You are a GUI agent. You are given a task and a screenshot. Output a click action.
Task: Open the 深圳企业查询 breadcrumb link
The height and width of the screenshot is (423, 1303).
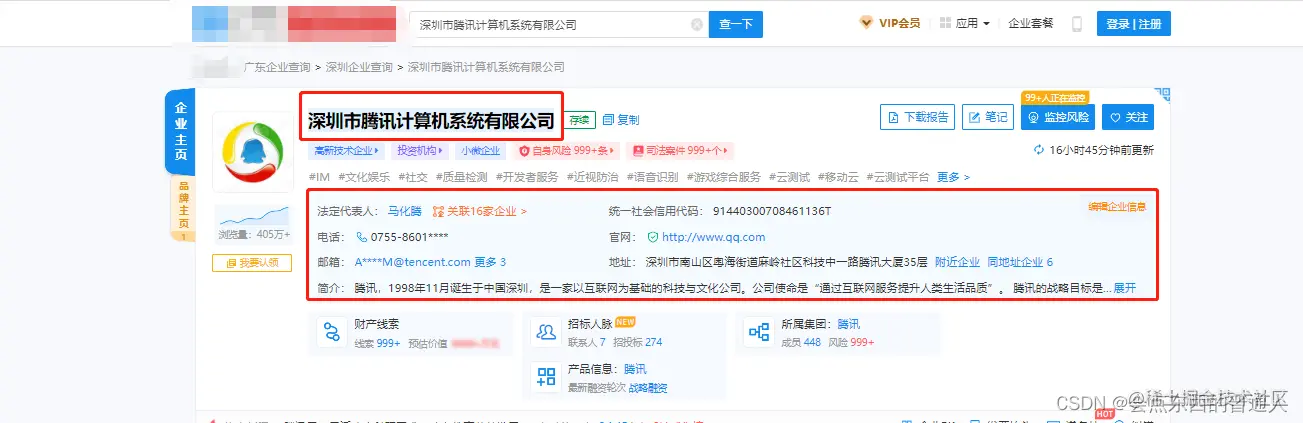click(x=359, y=67)
